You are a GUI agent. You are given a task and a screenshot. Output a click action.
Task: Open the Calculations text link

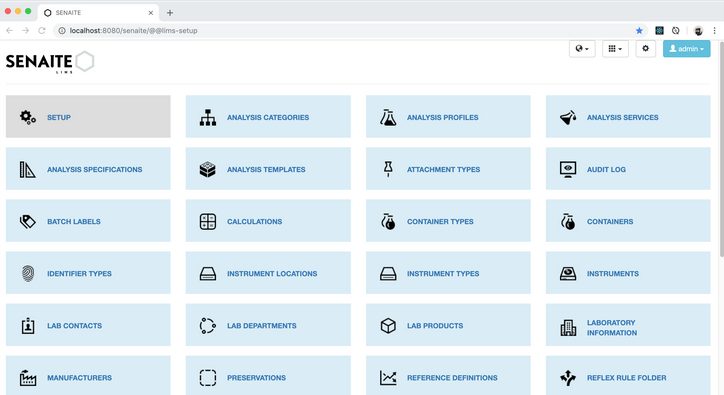[x=254, y=222]
